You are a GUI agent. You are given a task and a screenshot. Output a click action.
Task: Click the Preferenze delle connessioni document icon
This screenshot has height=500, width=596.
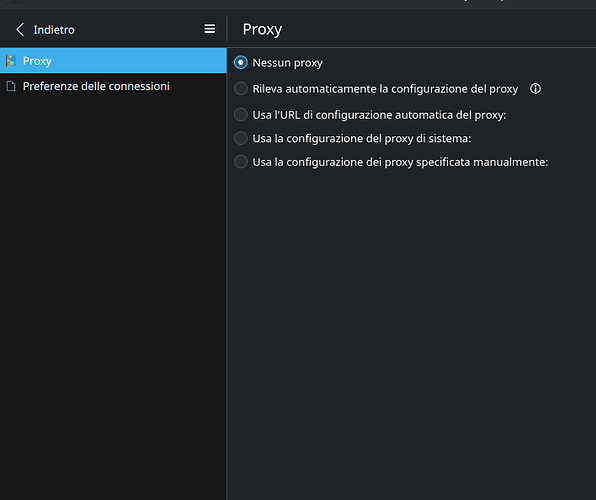pyautogui.click(x=11, y=86)
